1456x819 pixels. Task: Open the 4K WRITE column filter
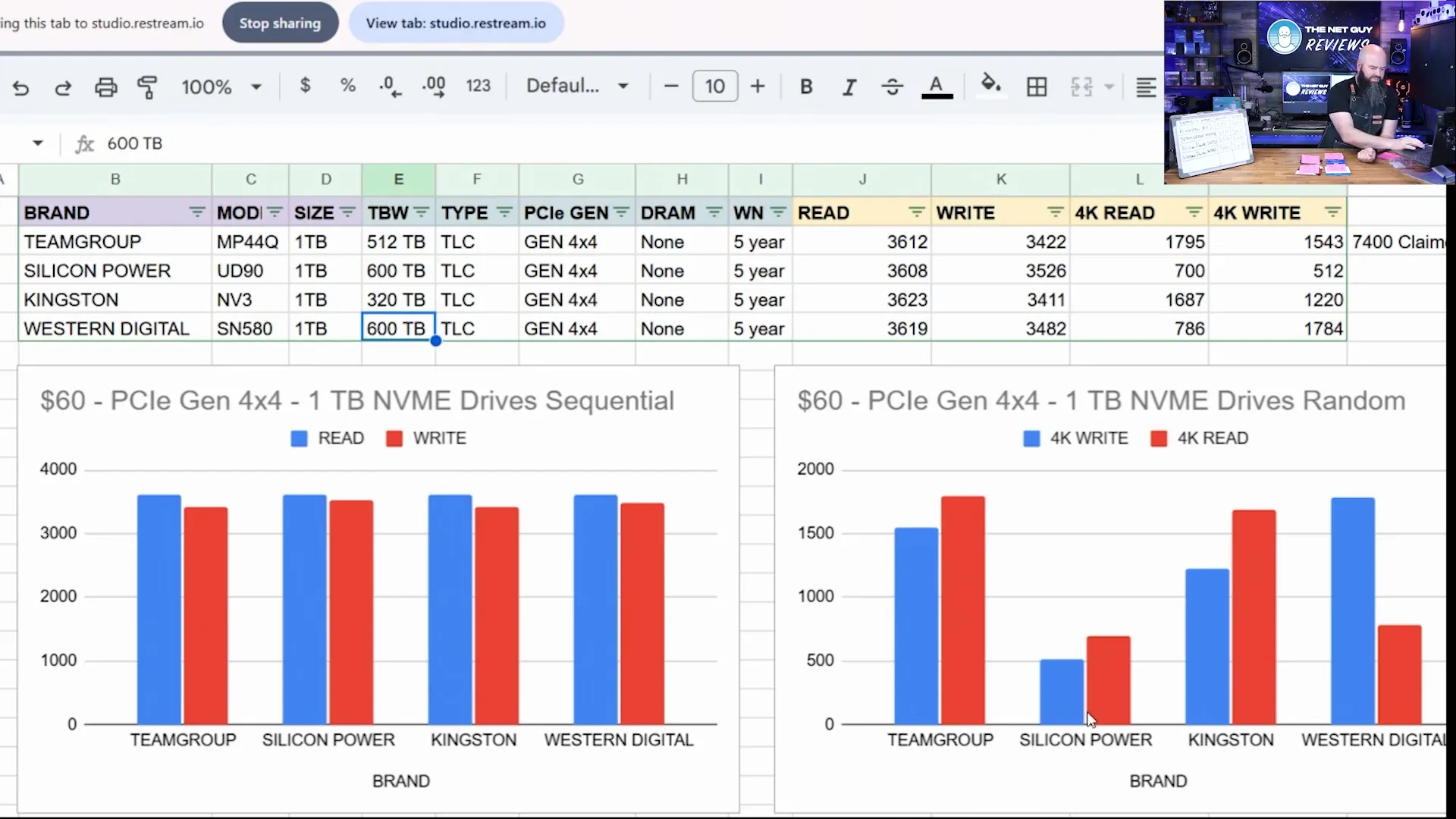1332,212
